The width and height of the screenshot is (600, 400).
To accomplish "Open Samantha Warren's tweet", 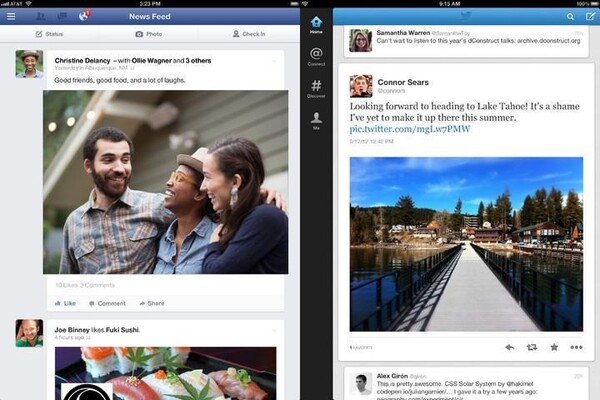I will pos(466,40).
